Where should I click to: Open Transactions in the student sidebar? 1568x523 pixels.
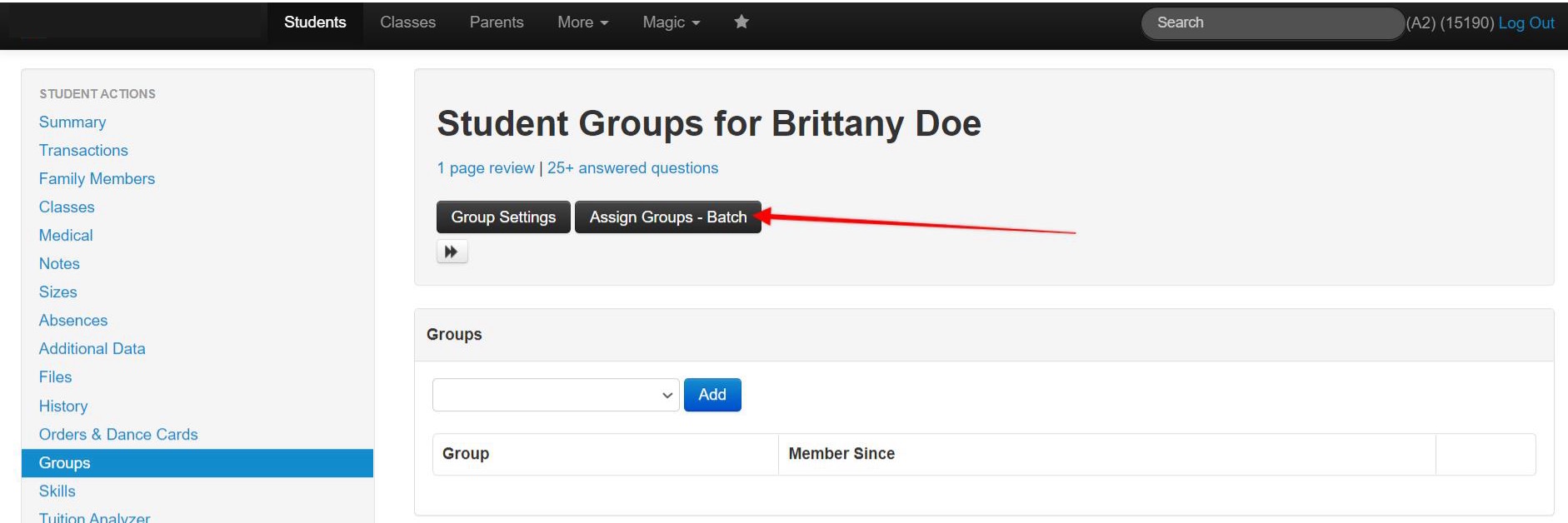[x=83, y=151]
